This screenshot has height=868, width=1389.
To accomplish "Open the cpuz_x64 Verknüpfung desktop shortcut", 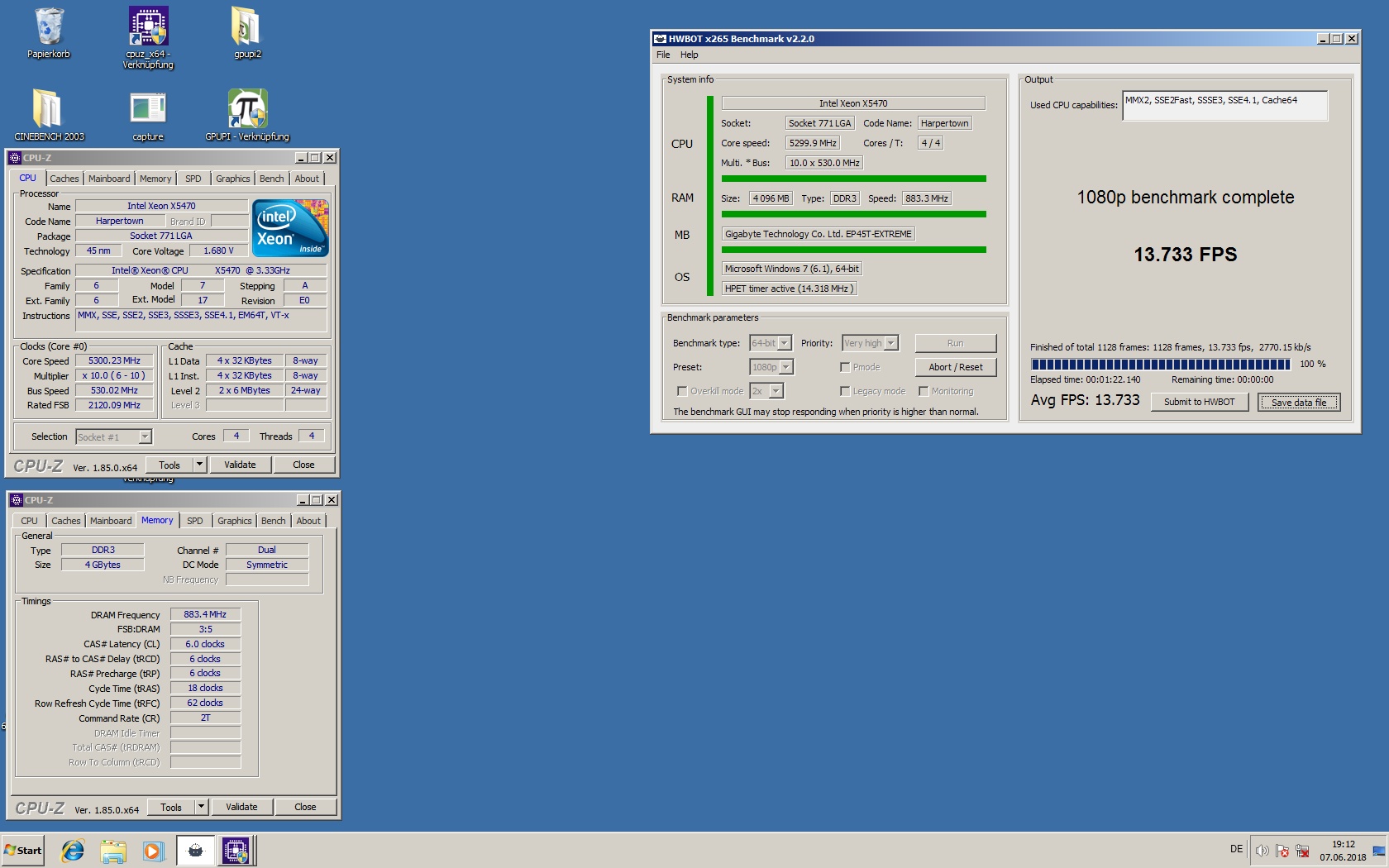I will [148, 37].
